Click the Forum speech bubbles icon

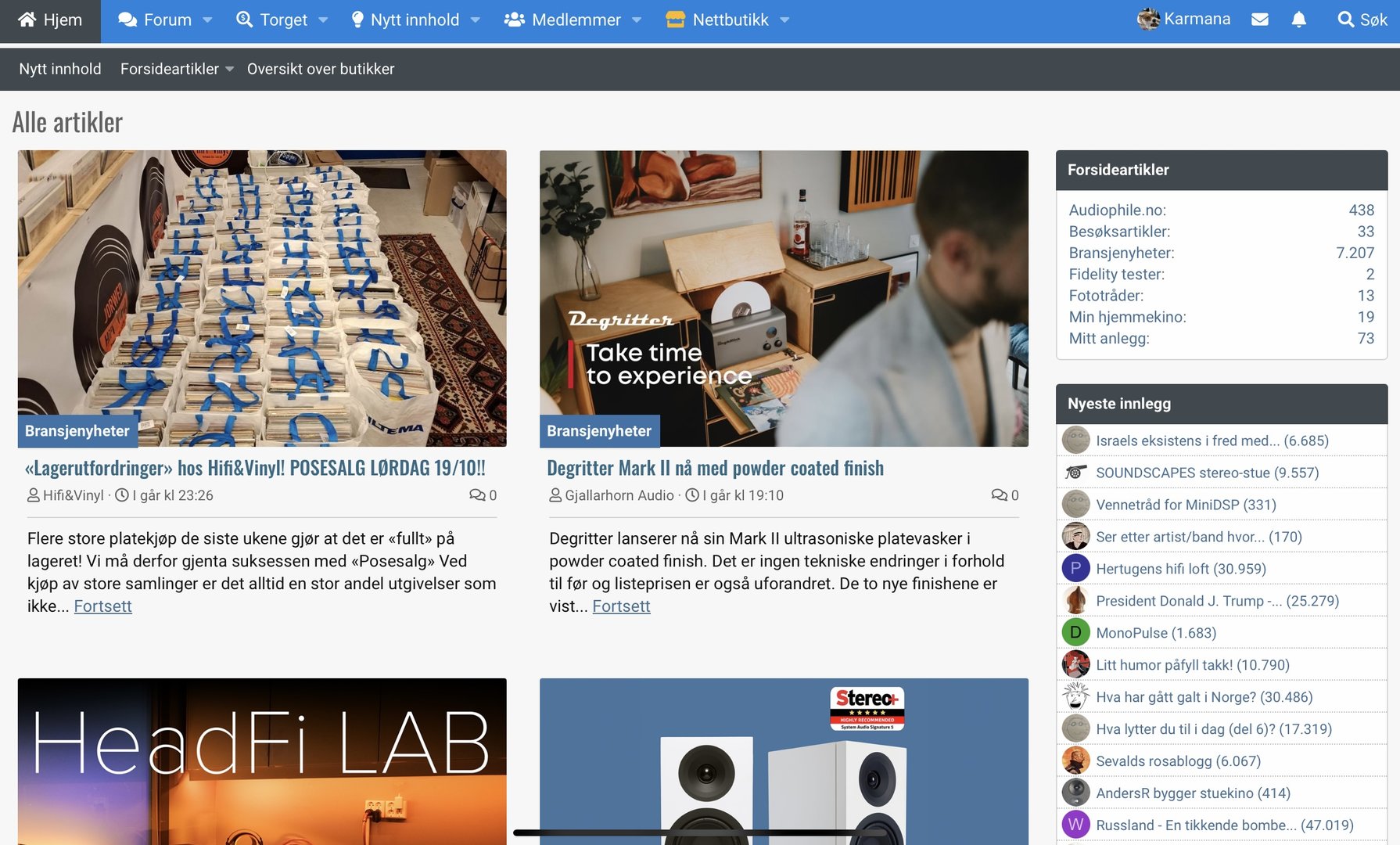click(127, 20)
